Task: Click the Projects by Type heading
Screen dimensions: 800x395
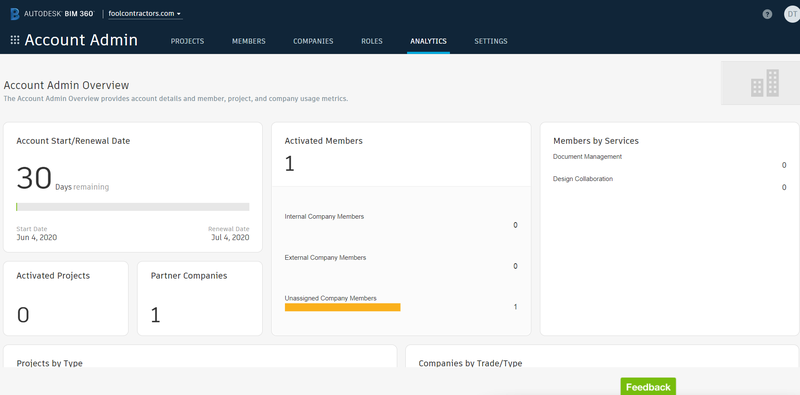Action: coord(49,363)
